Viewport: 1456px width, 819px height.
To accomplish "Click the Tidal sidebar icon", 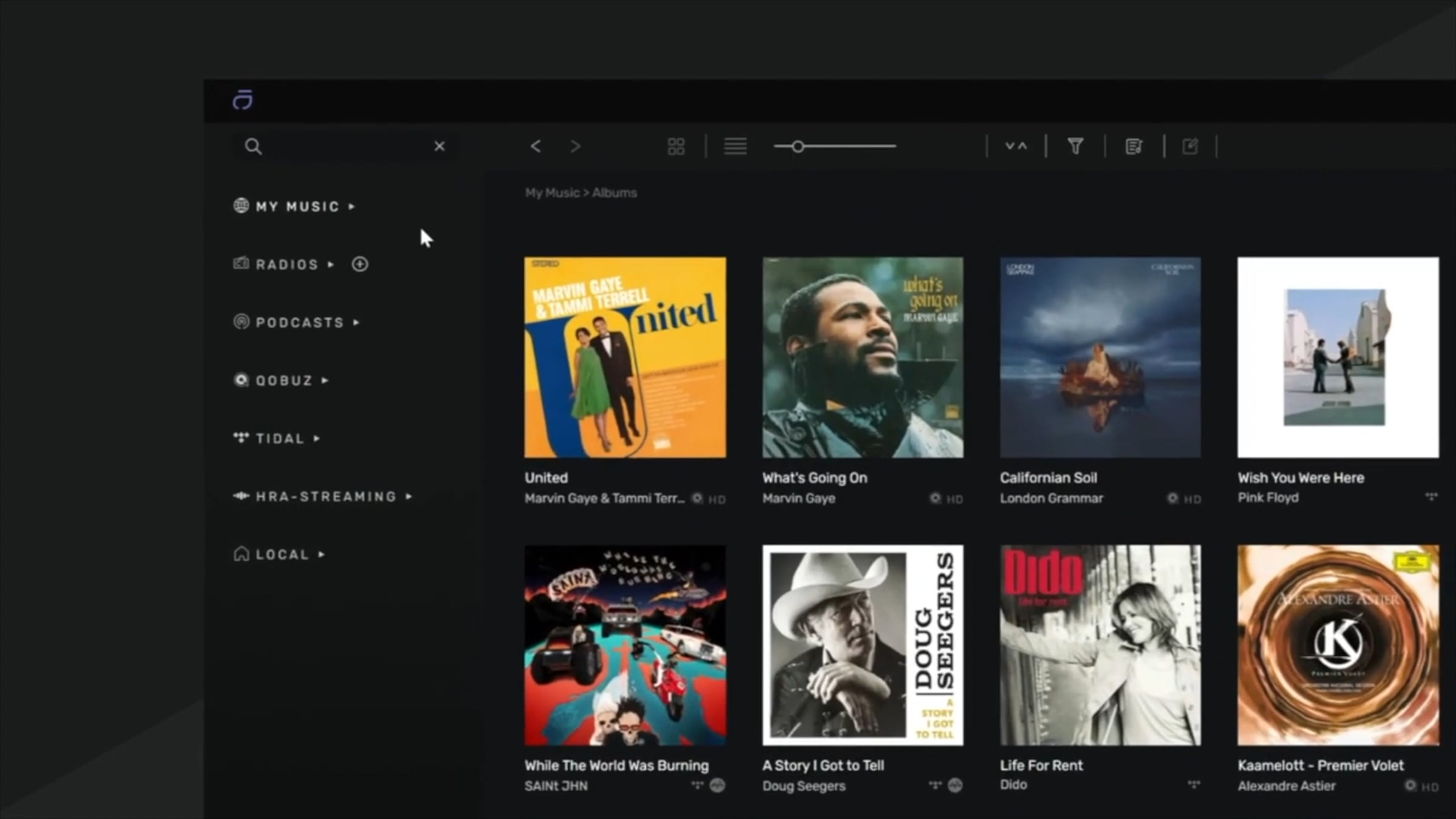I will pyautogui.click(x=241, y=437).
